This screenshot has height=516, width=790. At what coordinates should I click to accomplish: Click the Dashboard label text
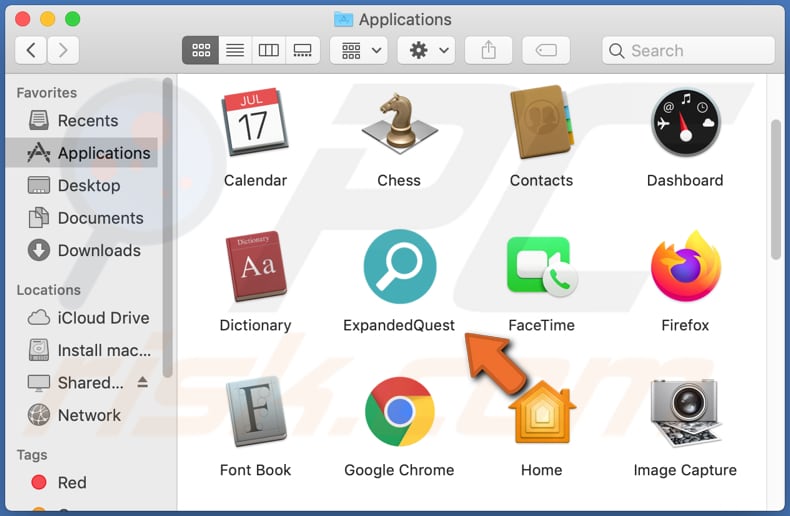tap(685, 180)
